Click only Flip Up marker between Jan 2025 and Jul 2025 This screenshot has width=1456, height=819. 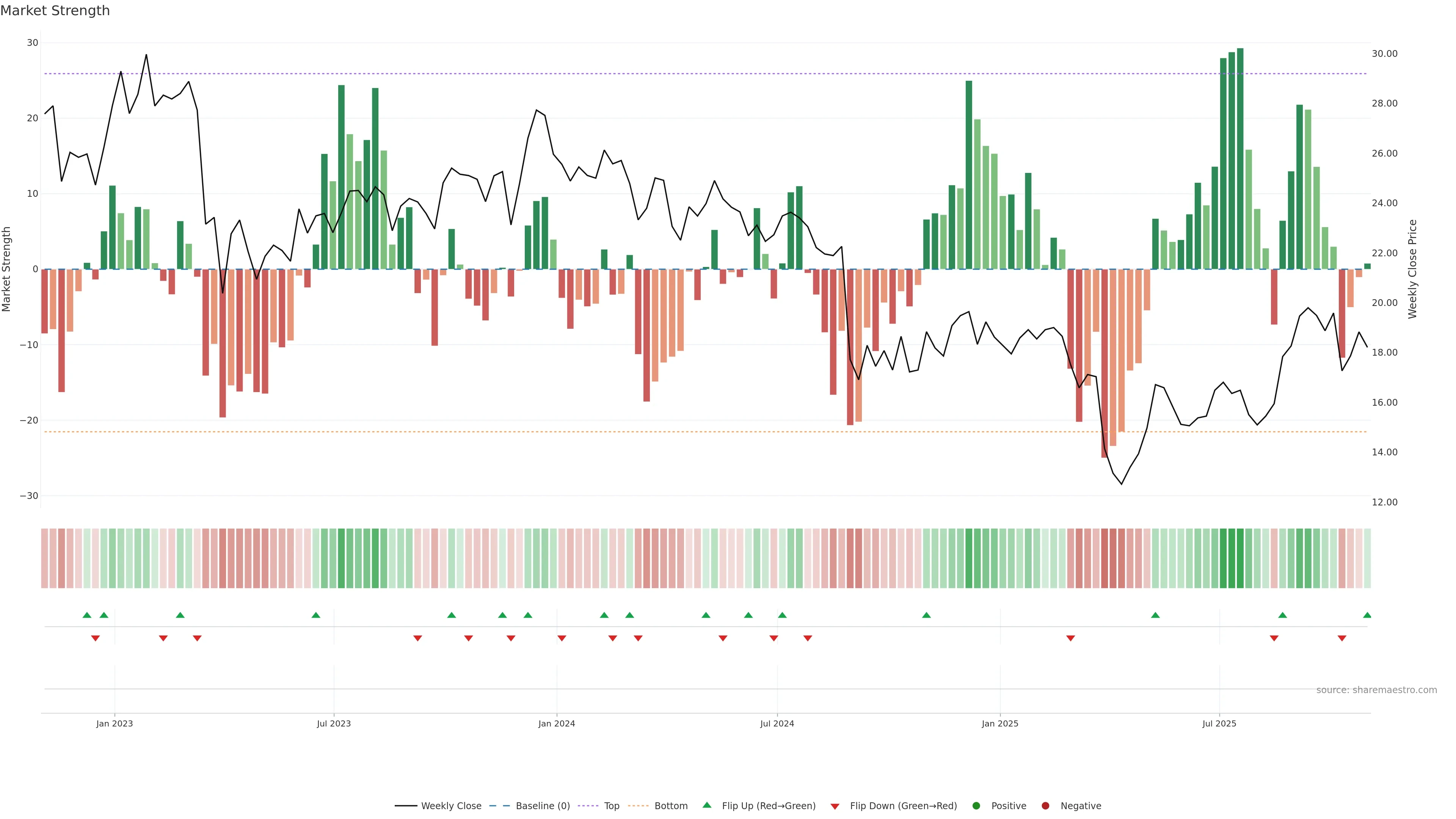point(1155,615)
